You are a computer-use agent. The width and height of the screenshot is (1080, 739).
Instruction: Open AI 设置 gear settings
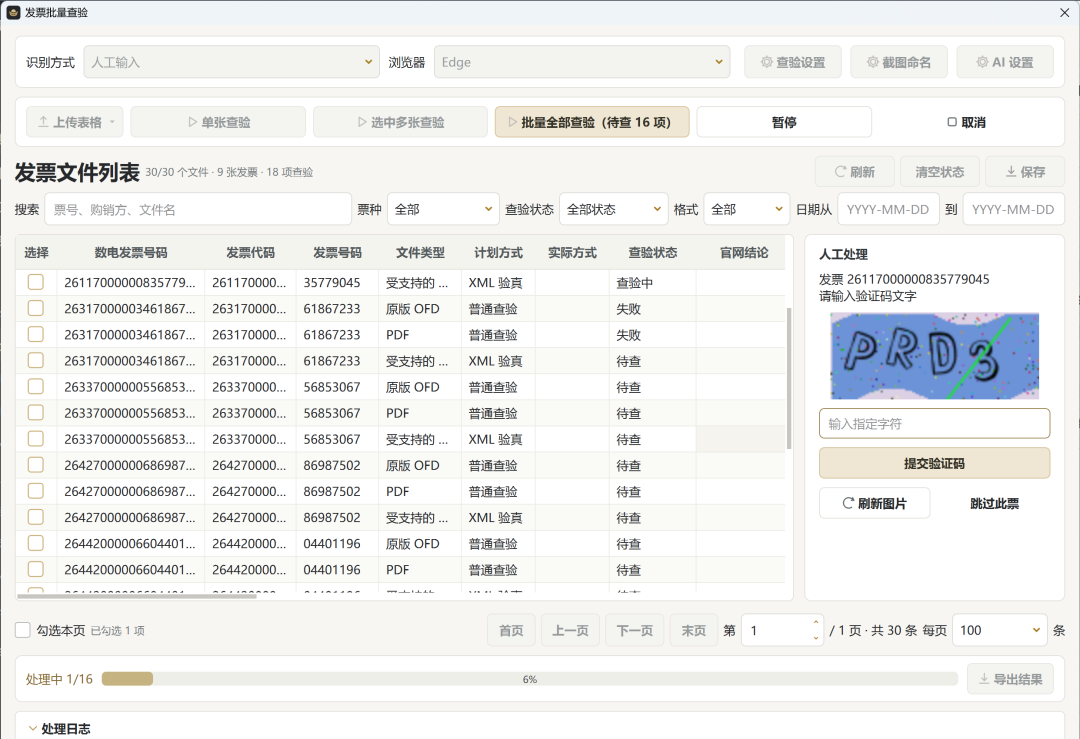coord(1005,62)
